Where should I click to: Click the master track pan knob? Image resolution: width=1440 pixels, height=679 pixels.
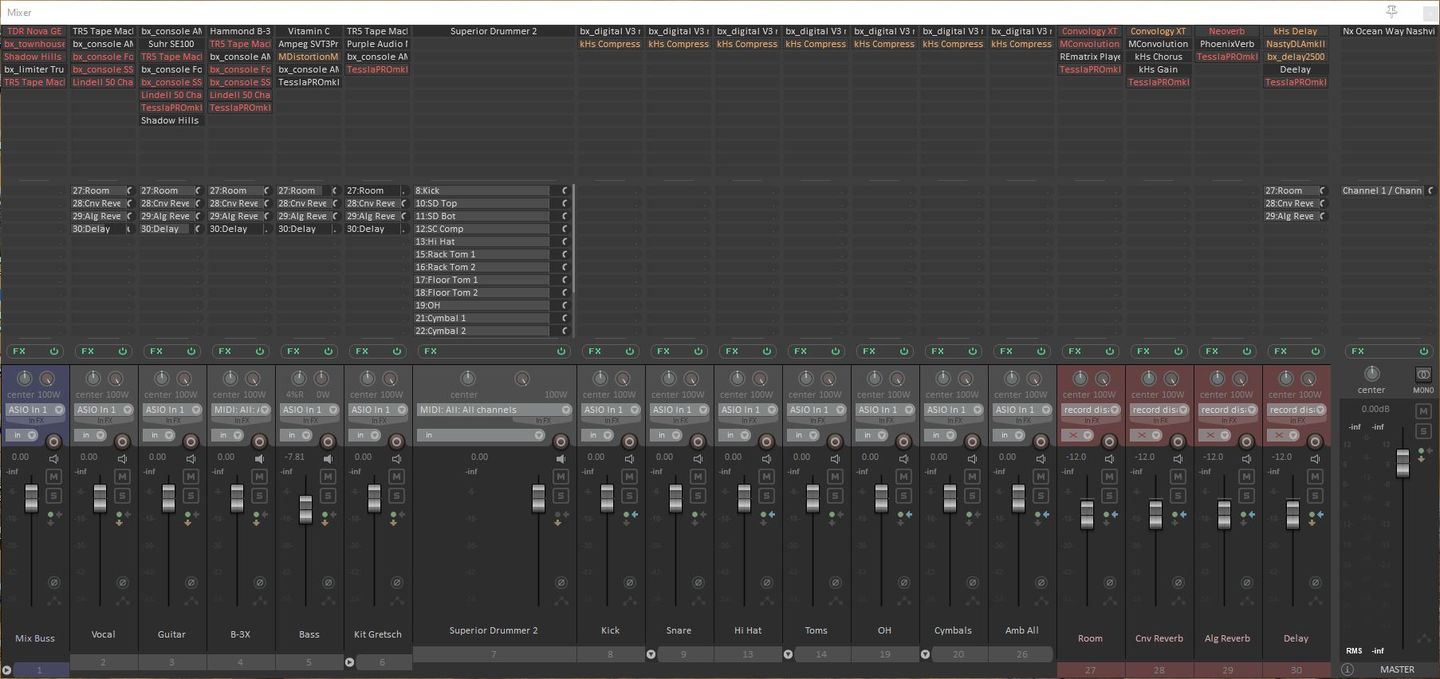1372,374
